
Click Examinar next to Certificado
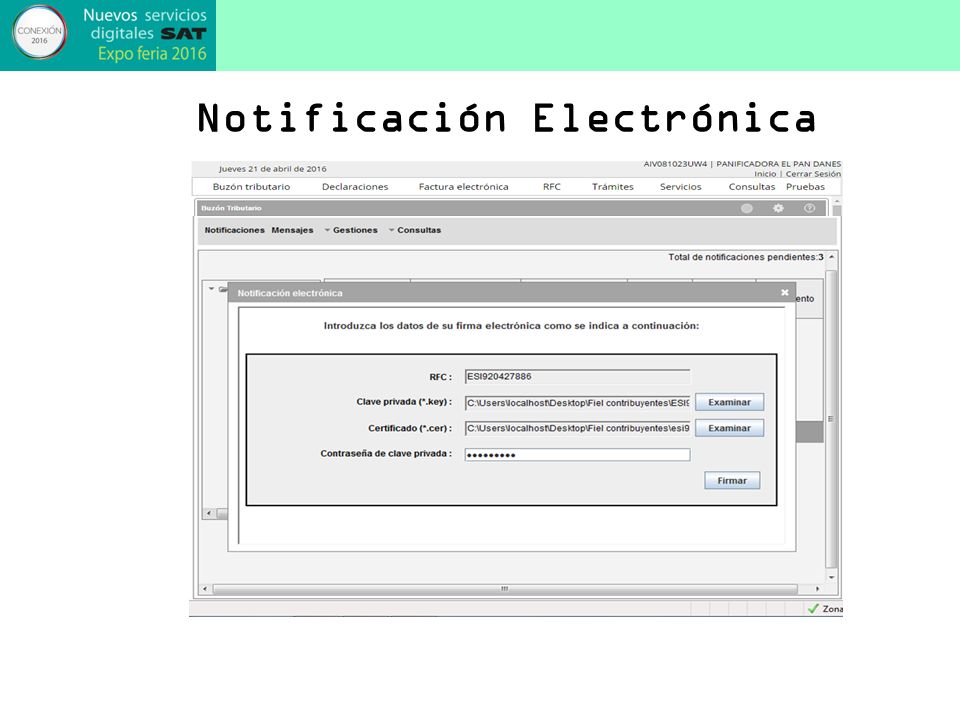(x=729, y=428)
